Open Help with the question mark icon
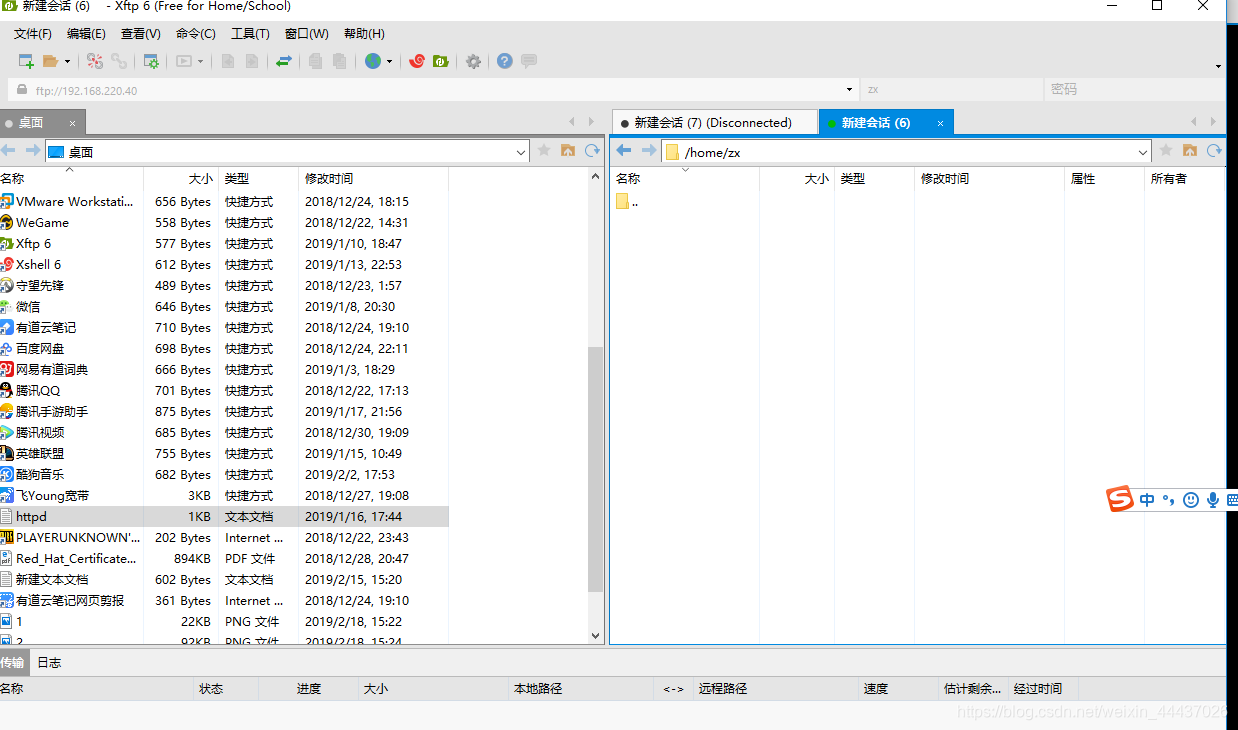The image size is (1238, 730). tap(505, 61)
